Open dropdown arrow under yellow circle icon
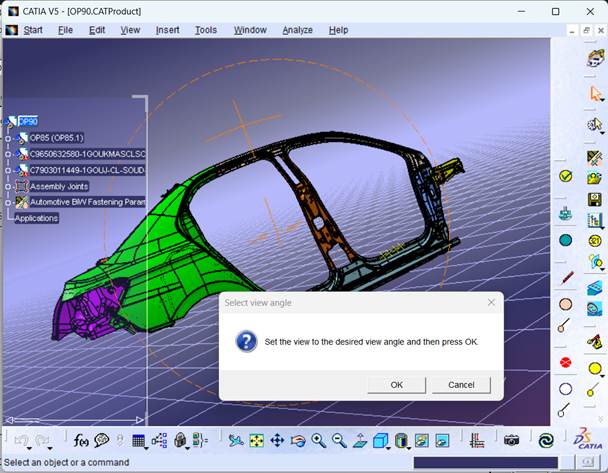This screenshot has height=473, width=608. click(602, 376)
